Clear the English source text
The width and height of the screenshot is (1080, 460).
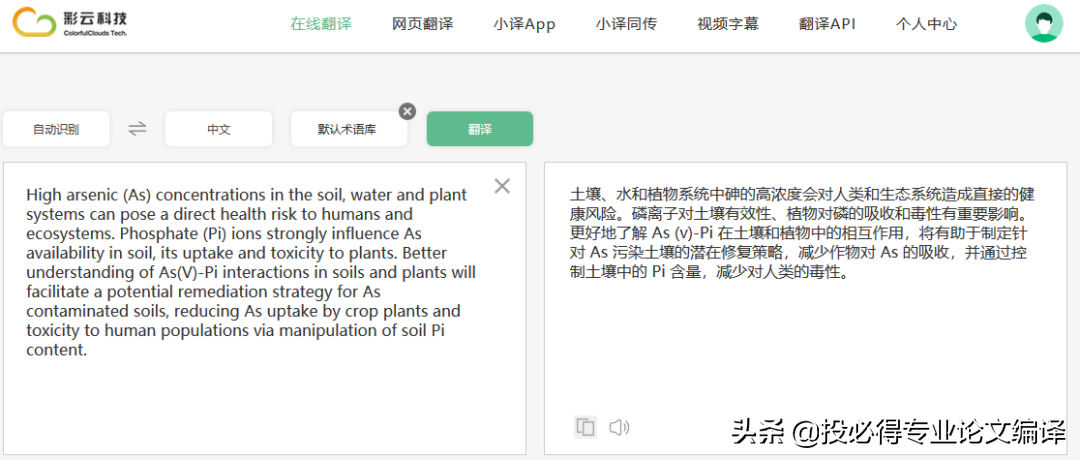[502, 186]
